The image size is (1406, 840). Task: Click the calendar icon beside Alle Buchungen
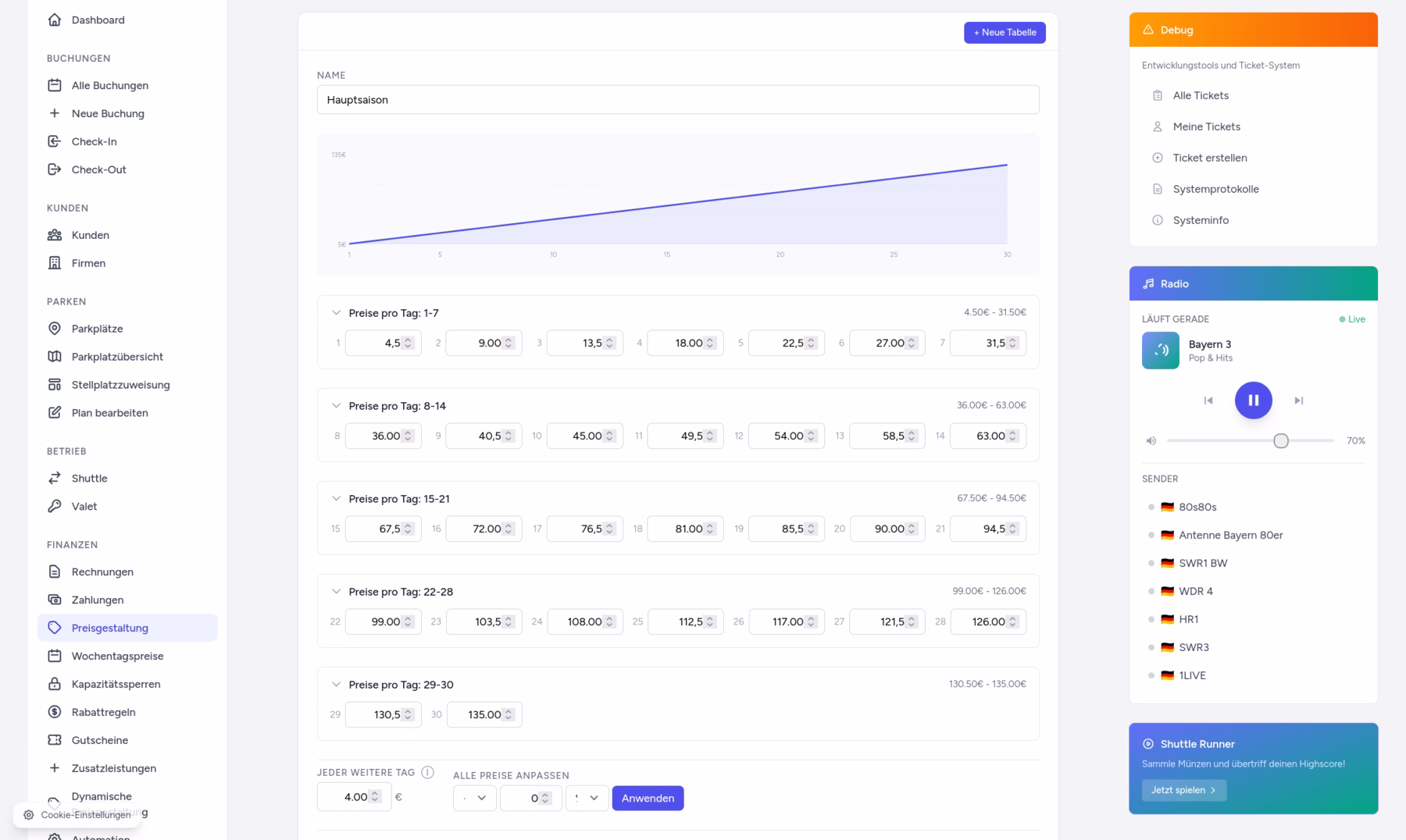point(55,86)
